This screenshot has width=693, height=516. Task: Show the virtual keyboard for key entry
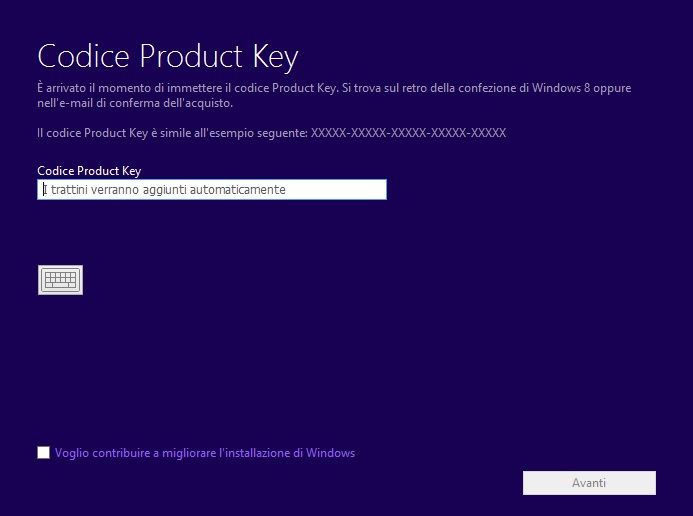tap(60, 280)
